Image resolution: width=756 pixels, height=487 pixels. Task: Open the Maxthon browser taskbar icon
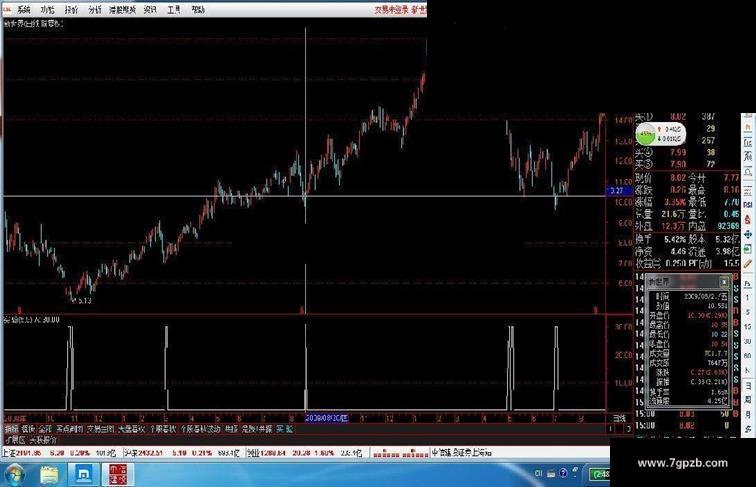(x=83, y=475)
